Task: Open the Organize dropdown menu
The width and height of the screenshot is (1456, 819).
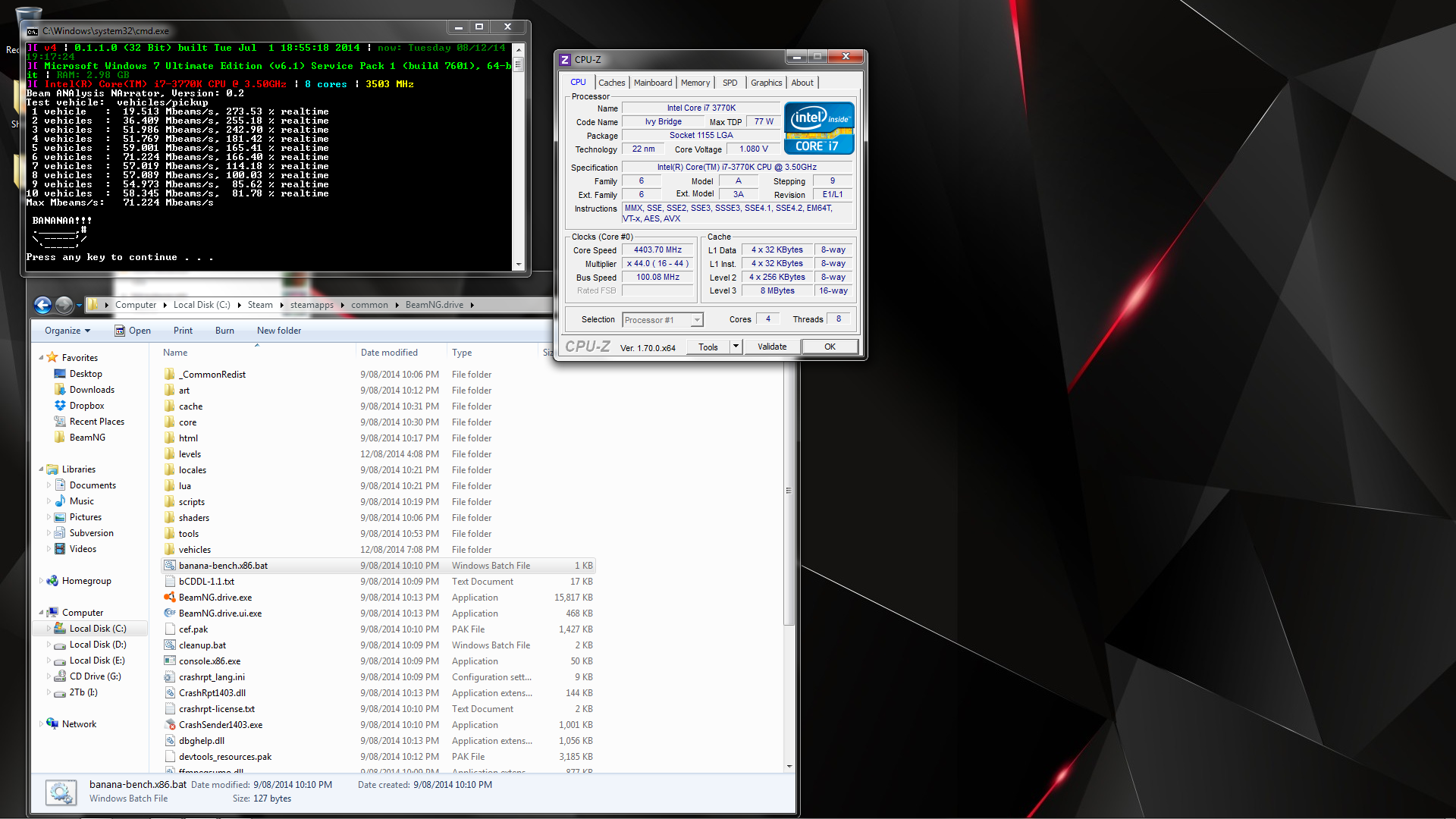Action: 67,331
